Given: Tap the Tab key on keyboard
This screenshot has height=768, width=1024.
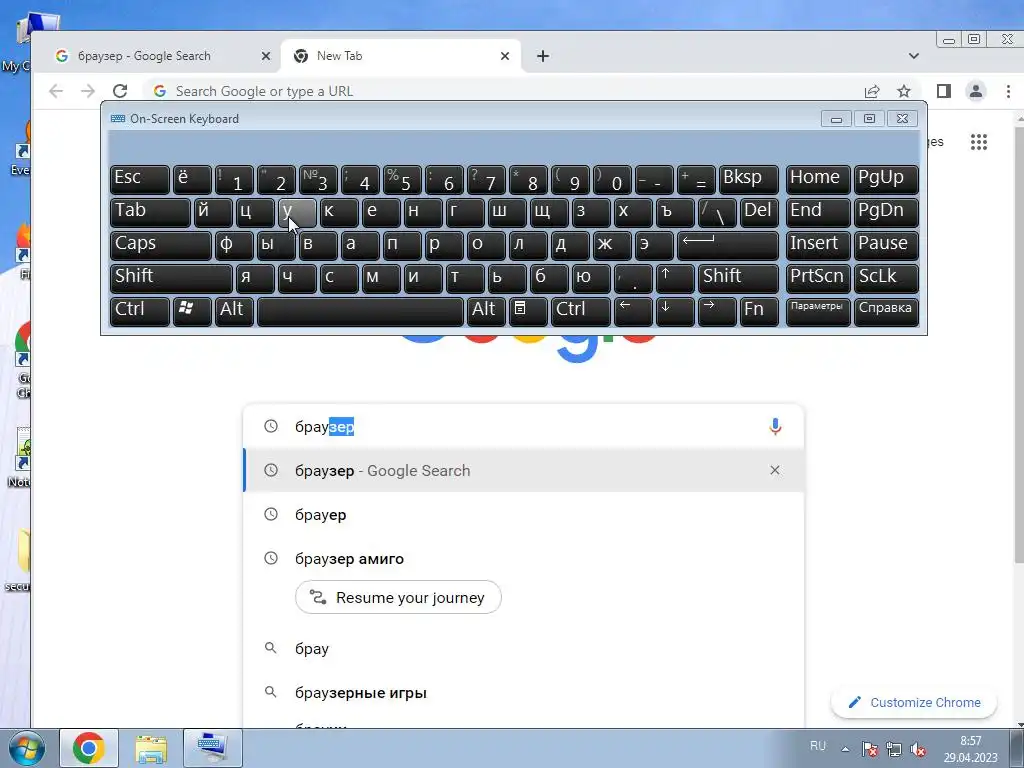Looking at the screenshot, I should 150,212.
